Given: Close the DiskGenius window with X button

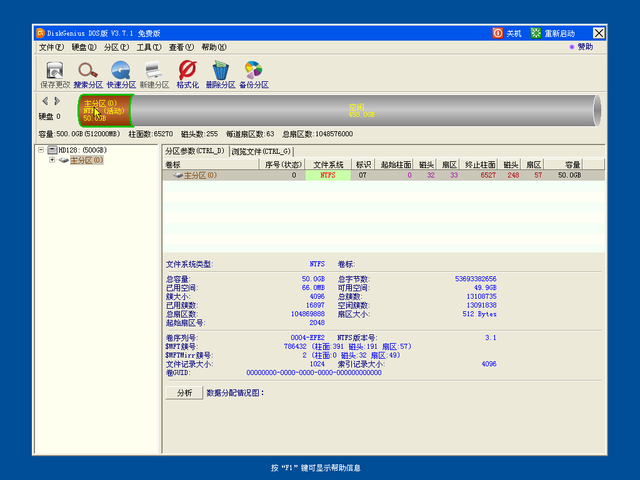Looking at the screenshot, I should coord(598,33).
